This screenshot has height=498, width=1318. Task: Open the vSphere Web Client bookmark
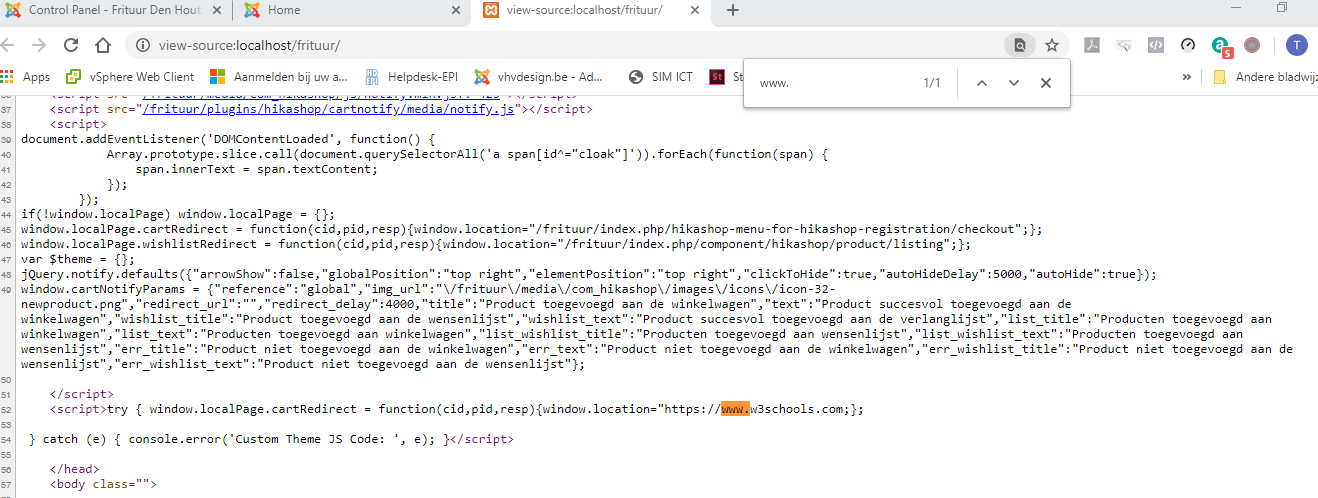pos(130,76)
